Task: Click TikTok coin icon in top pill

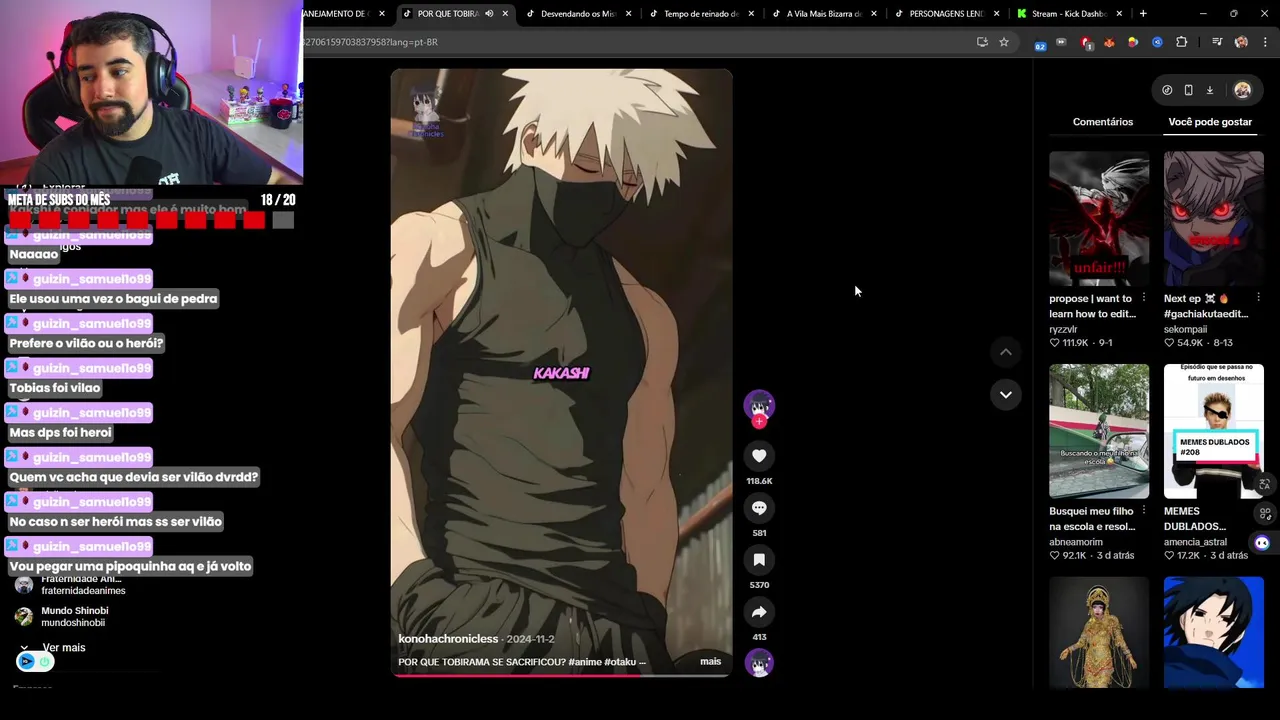Action: pyautogui.click(x=1167, y=90)
